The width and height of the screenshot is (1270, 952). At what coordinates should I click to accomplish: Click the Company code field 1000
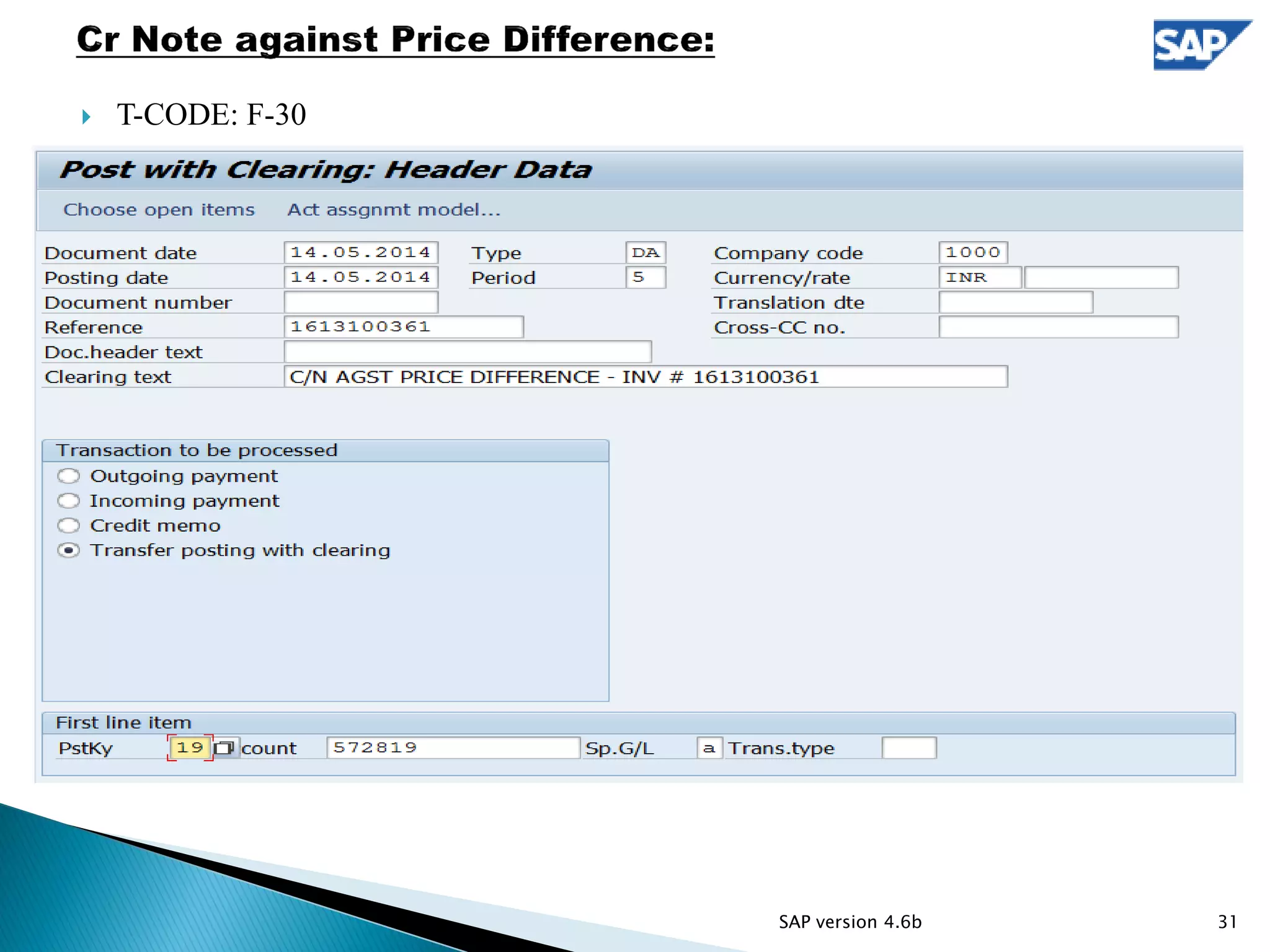(x=973, y=253)
